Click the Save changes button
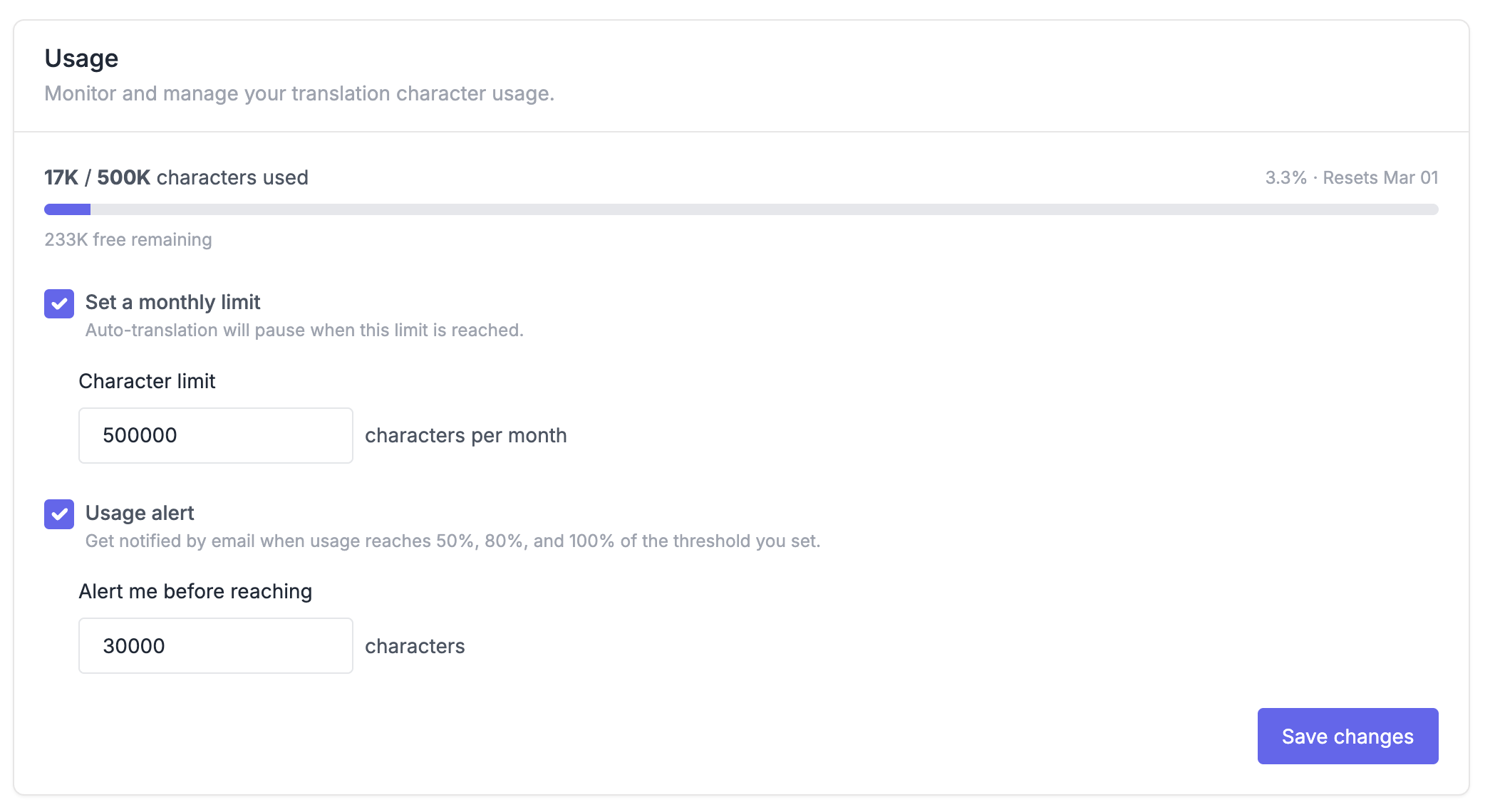1495x812 pixels. pyautogui.click(x=1347, y=736)
